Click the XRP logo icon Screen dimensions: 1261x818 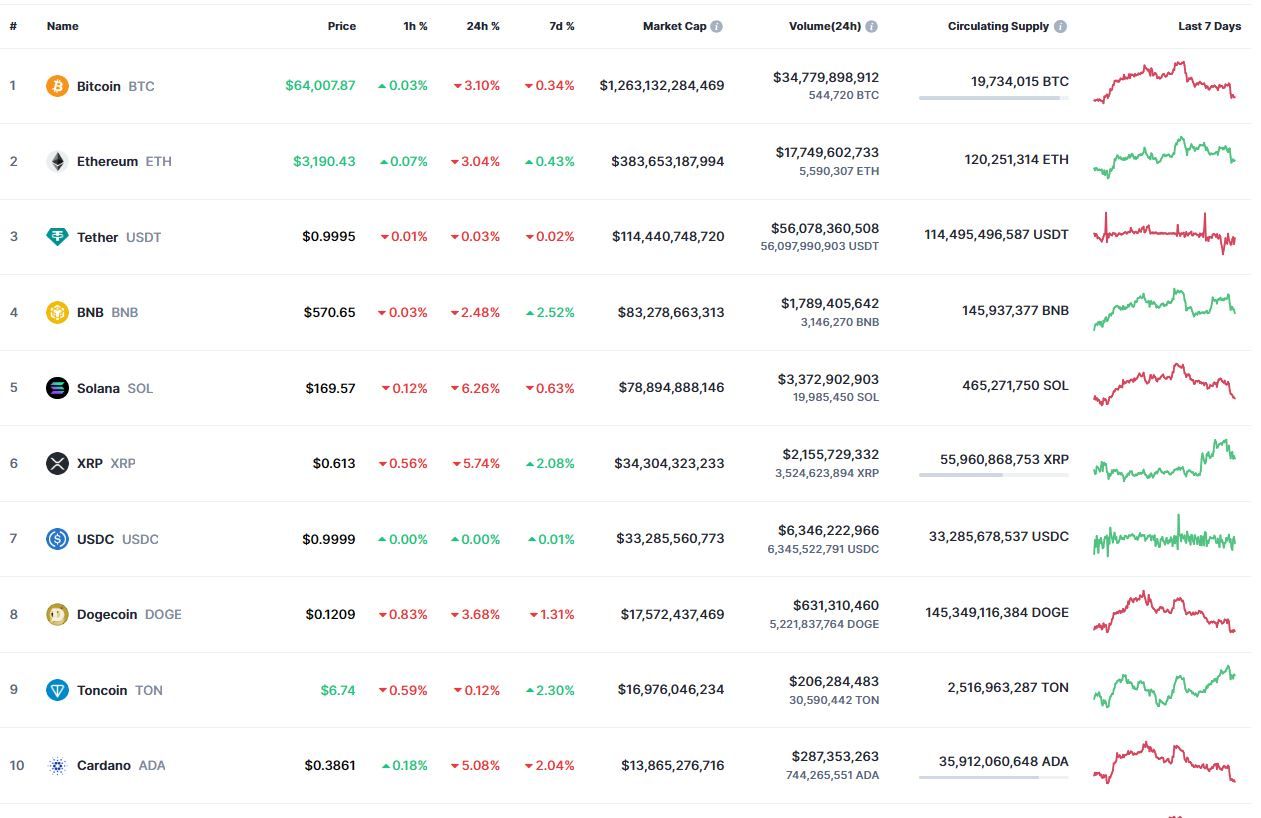57,463
